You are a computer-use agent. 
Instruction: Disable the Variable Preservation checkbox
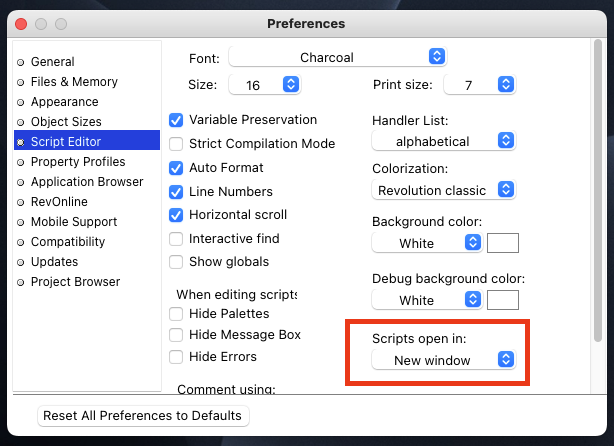pyautogui.click(x=177, y=120)
